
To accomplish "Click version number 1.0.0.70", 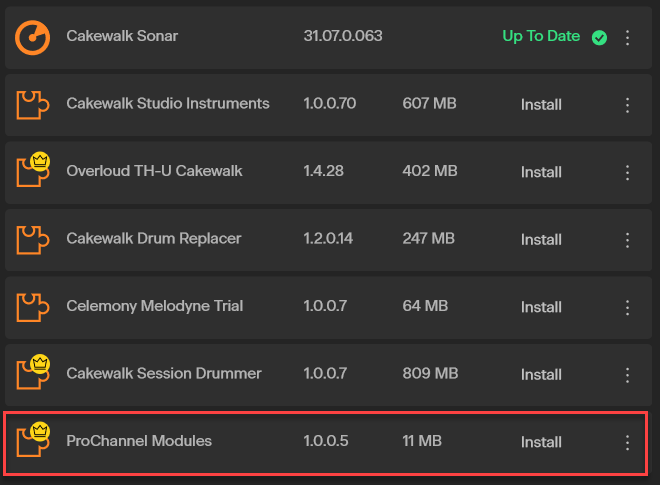I will [330, 103].
